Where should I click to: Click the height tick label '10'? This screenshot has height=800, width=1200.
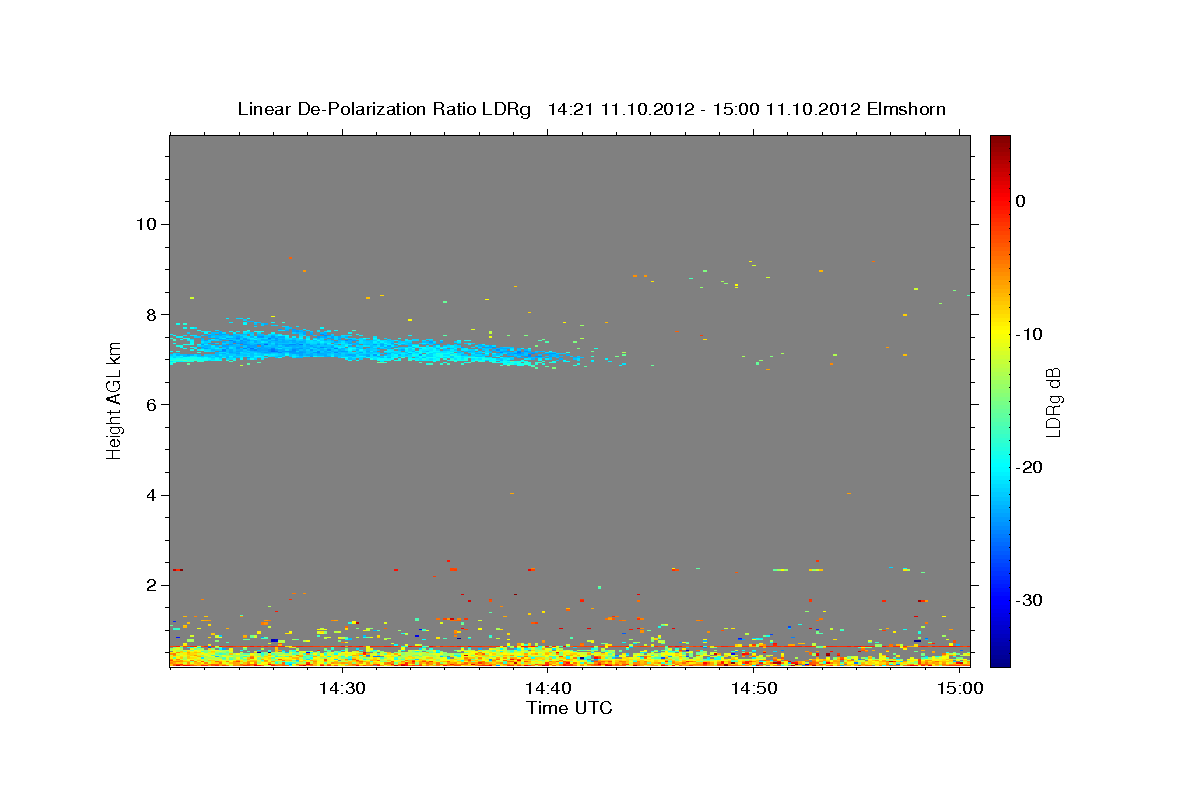pos(146,223)
